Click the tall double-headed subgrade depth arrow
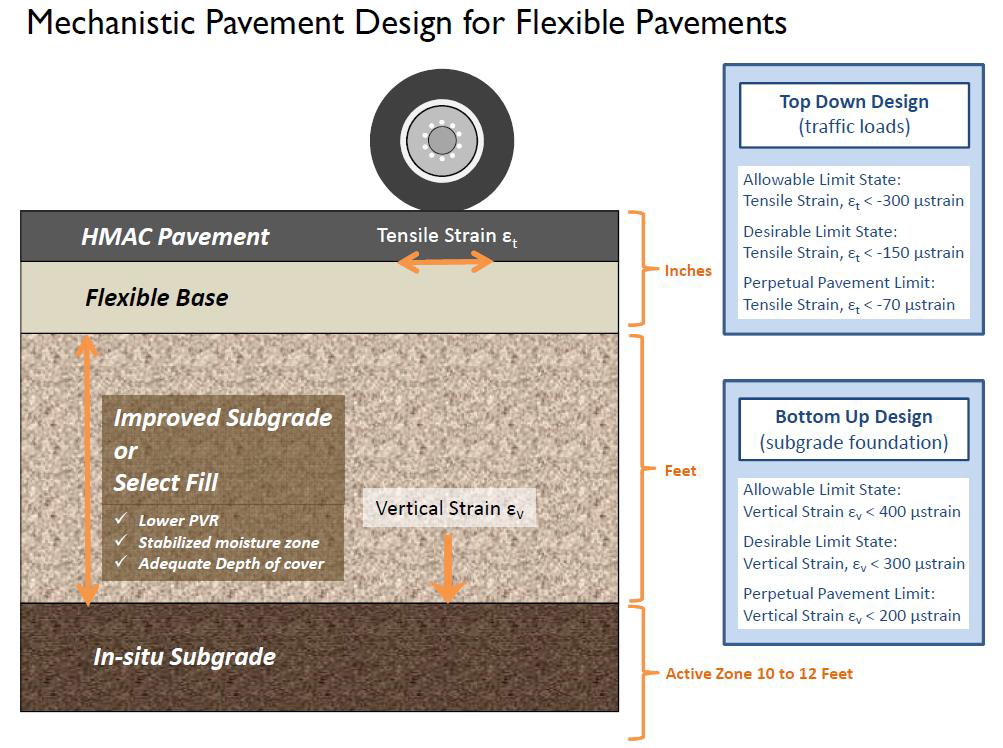This screenshot has height=748, width=1003. coord(88,470)
